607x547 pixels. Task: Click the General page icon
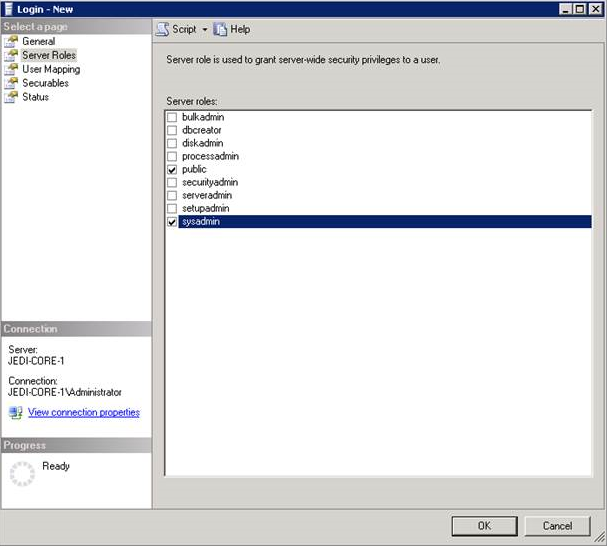(12, 42)
